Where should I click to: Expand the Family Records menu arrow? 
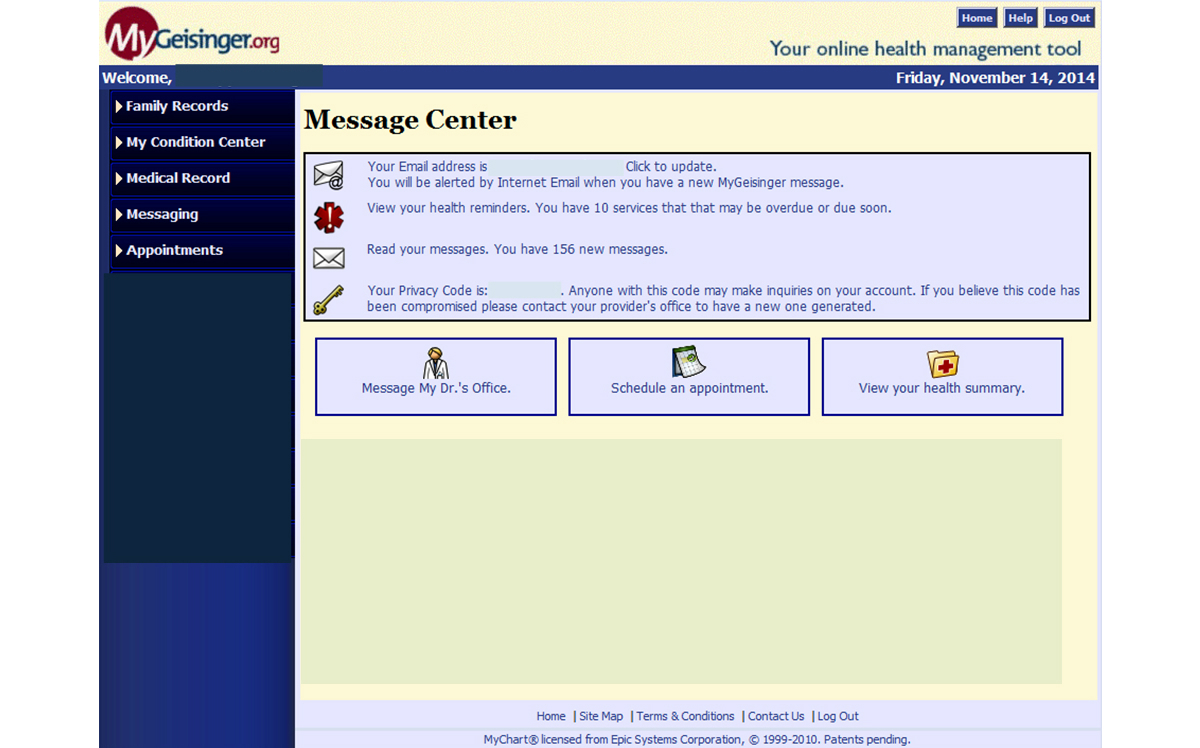coord(119,106)
